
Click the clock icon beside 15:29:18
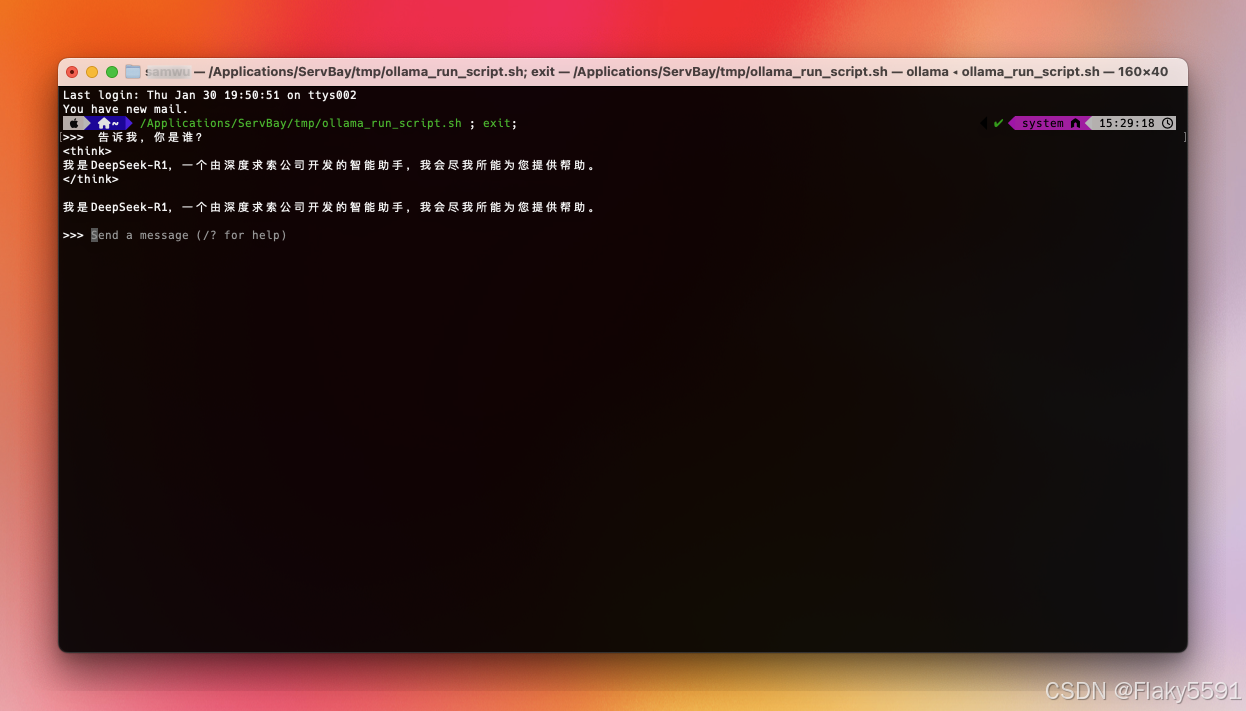(1167, 123)
